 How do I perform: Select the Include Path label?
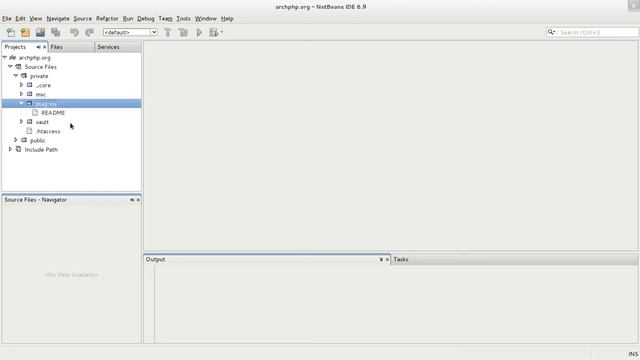click(41, 150)
